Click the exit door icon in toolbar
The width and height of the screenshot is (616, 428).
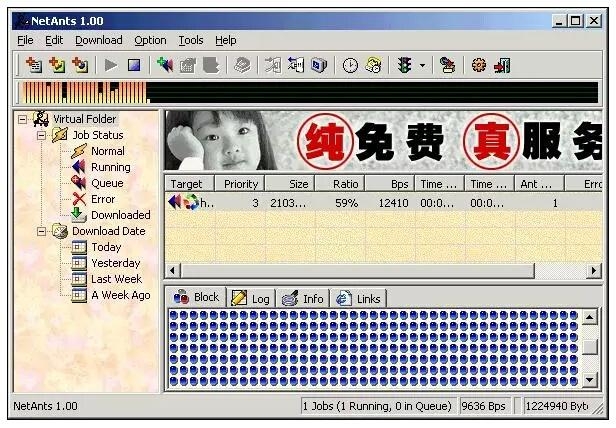(x=502, y=66)
